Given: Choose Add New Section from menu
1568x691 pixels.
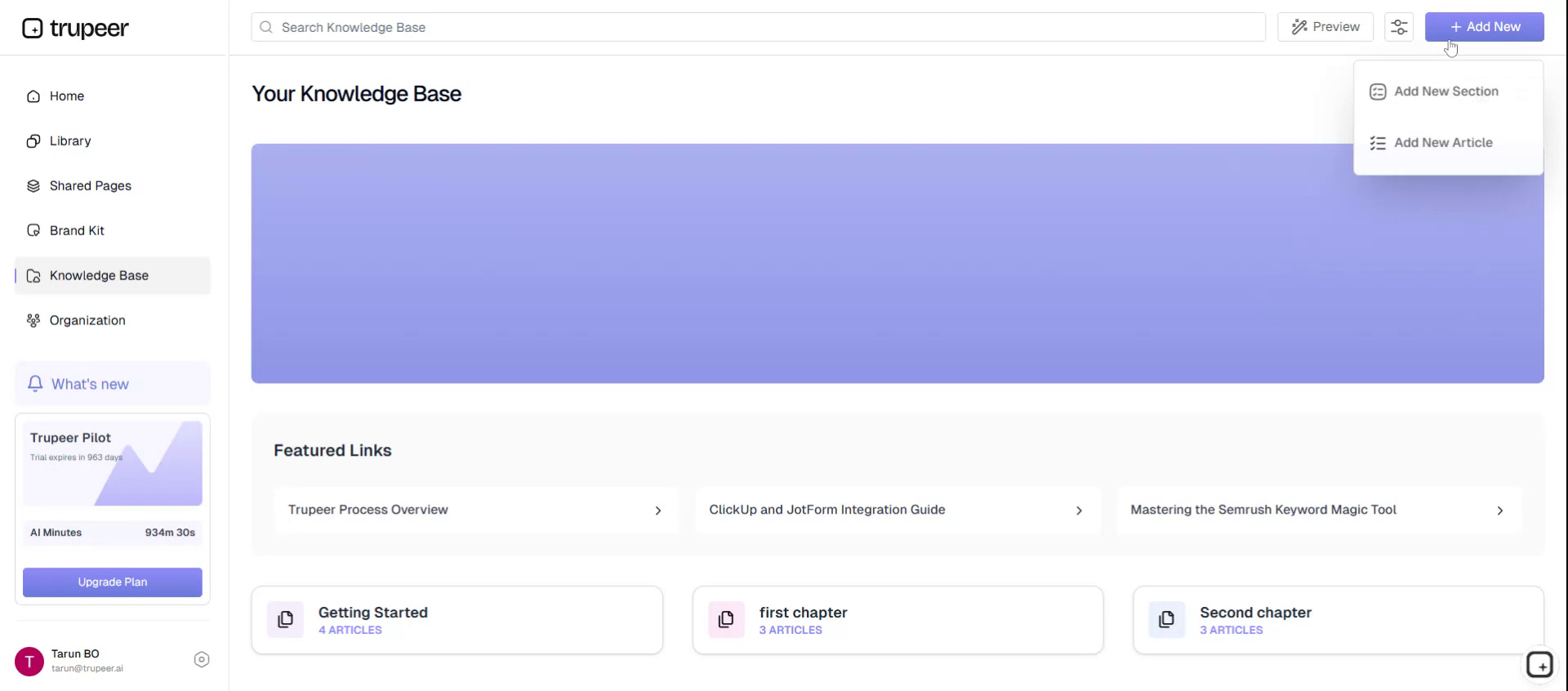Looking at the screenshot, I should coord(1449,91).
